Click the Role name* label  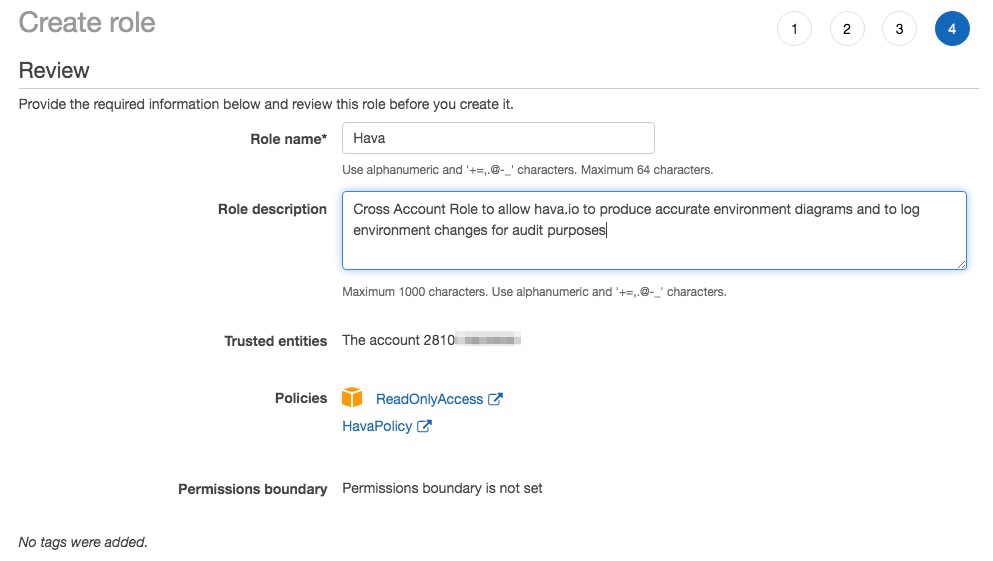[x=288, y=139]
